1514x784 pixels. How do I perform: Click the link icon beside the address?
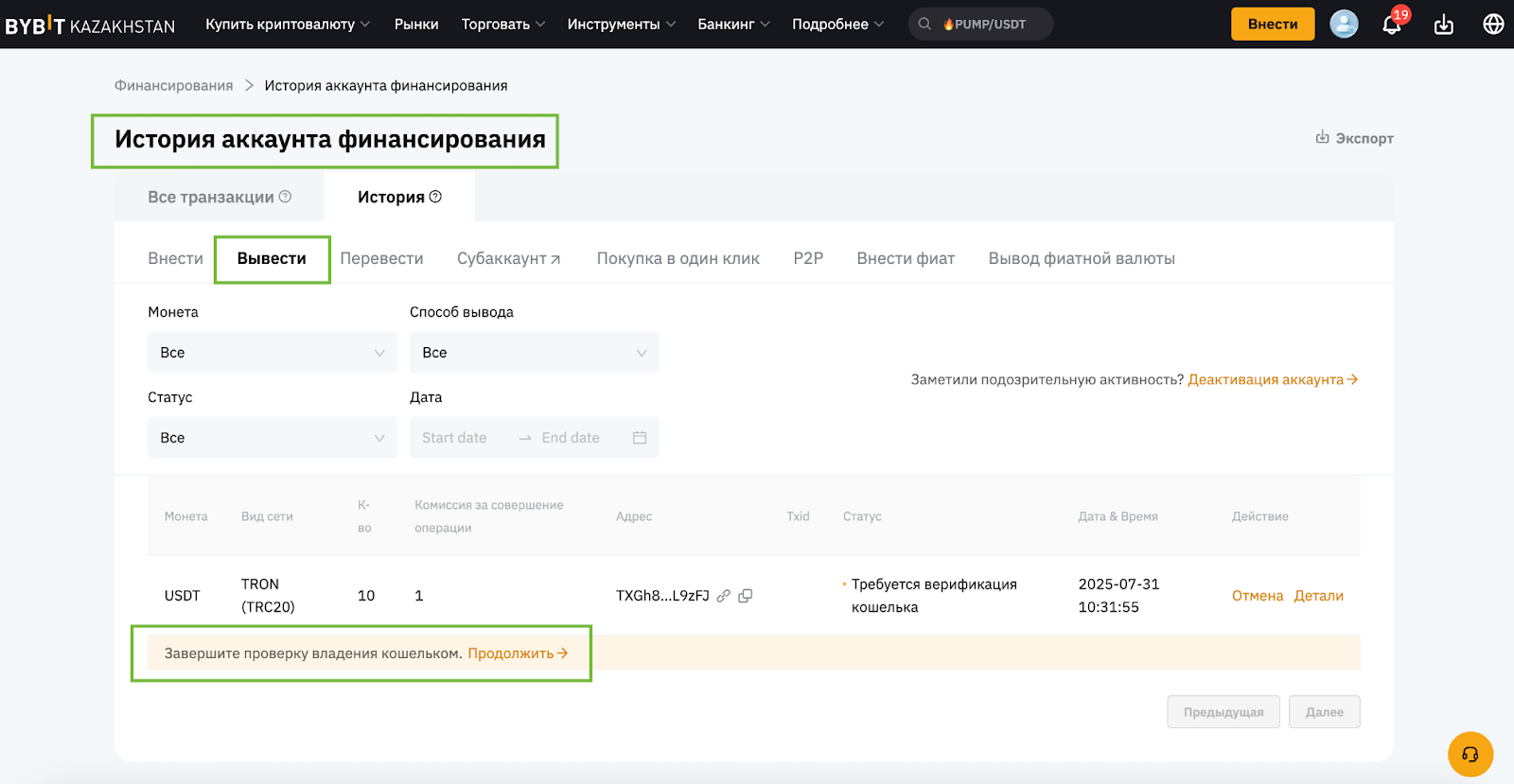724,596
